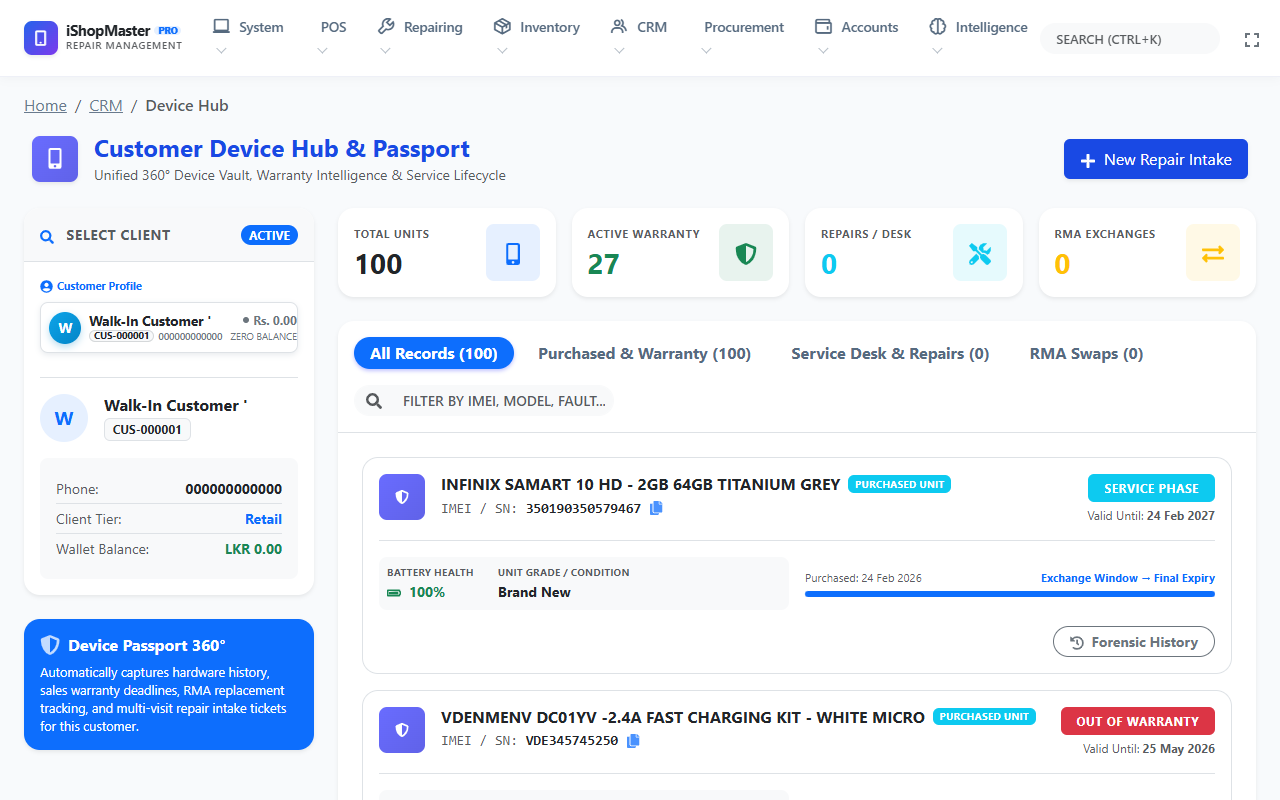Viewport: 1280px width, 800px height.
Task: Toggle fullscreen mode icon
Action: pyautogui.click(x=1251, y=40)
